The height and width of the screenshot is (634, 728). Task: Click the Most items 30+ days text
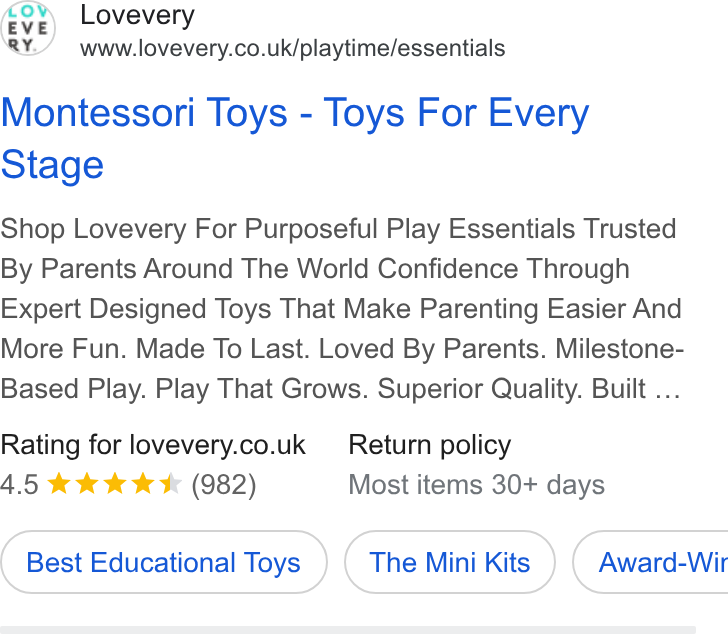(x=477, y=485)
